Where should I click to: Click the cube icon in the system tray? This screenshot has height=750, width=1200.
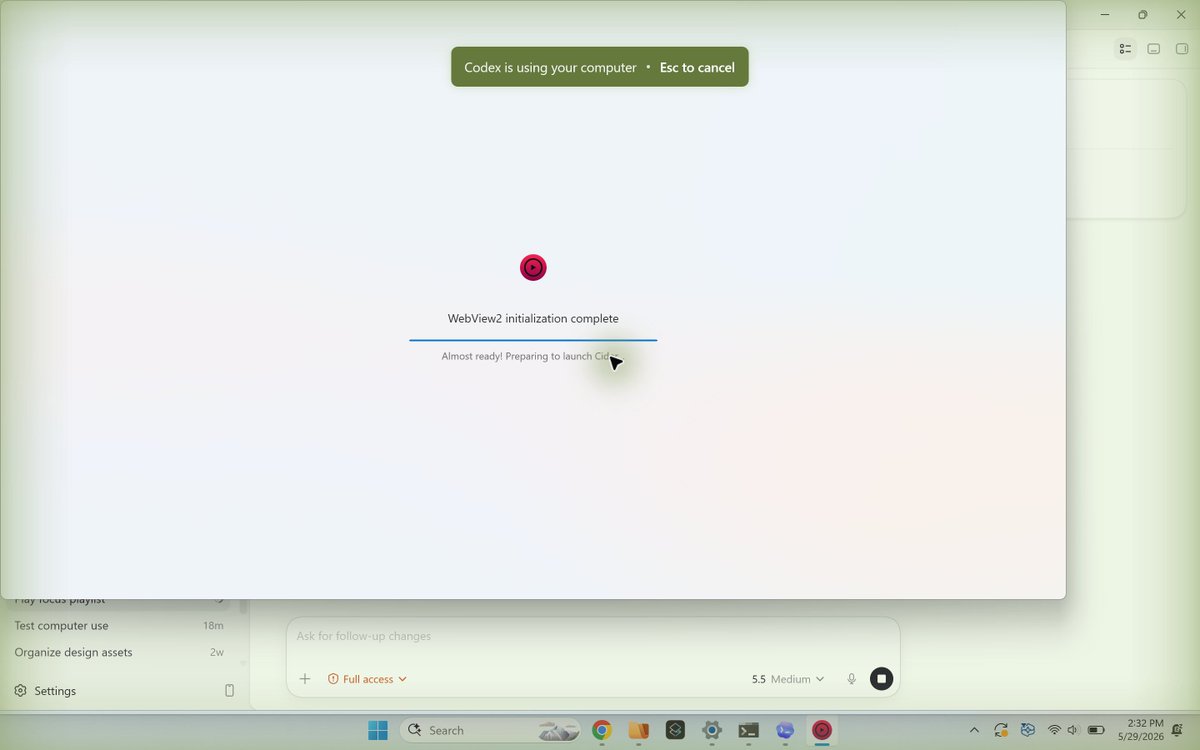(x=1027, y=730)
